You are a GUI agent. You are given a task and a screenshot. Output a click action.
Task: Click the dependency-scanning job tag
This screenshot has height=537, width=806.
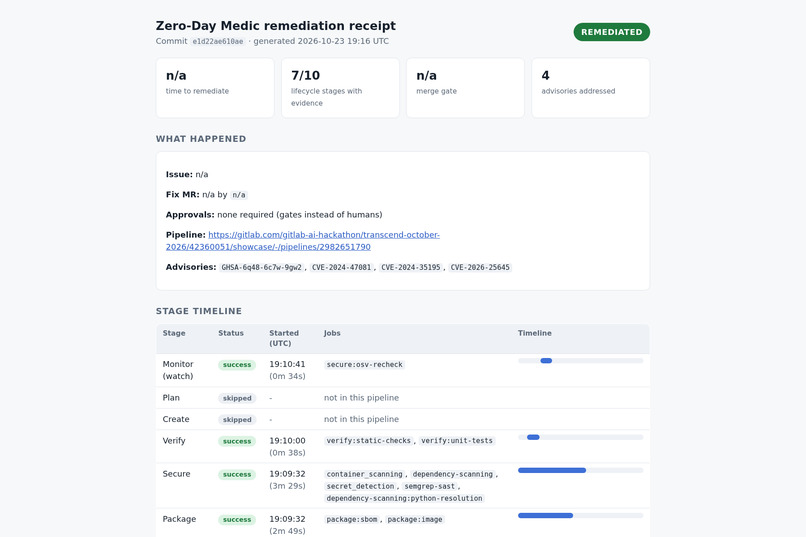click(453, 474)
